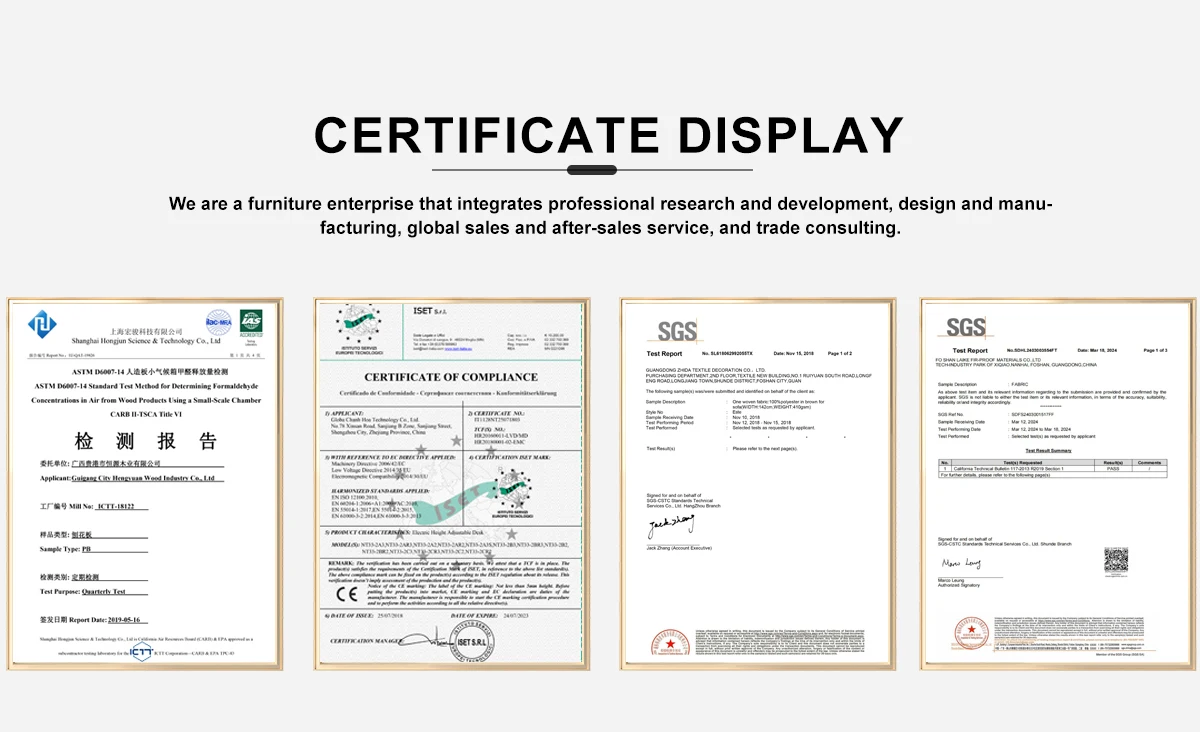Open the SGS test report dated Mar 18, 2024
The width and height of the screenshot is (1200, 732).
(1057, 483)
